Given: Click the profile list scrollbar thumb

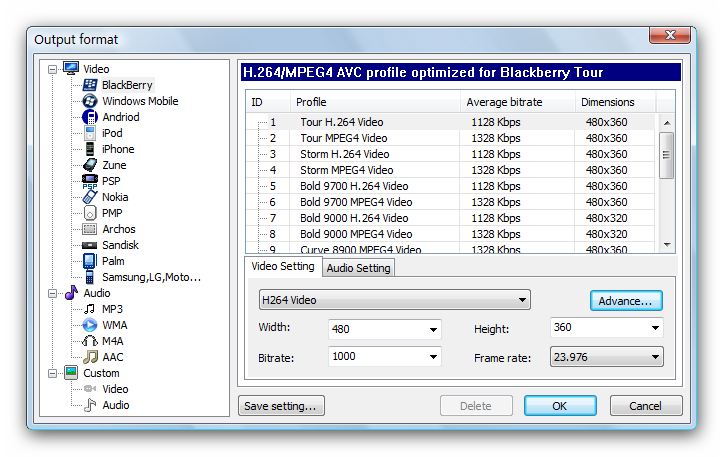Looking at the screenshot, I should [x=666, y=155].
